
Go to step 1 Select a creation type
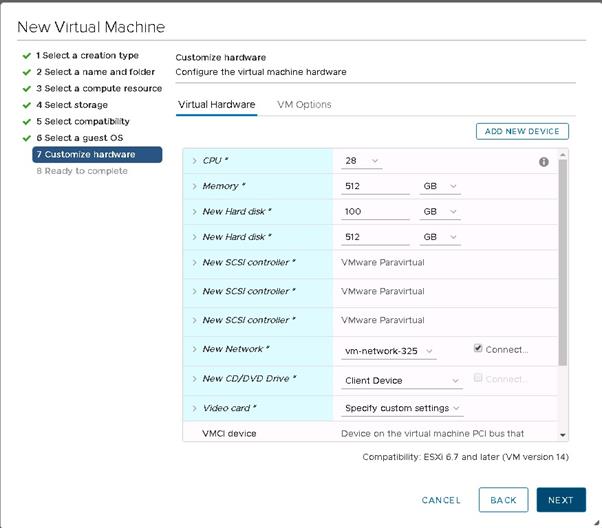(88, 55)
